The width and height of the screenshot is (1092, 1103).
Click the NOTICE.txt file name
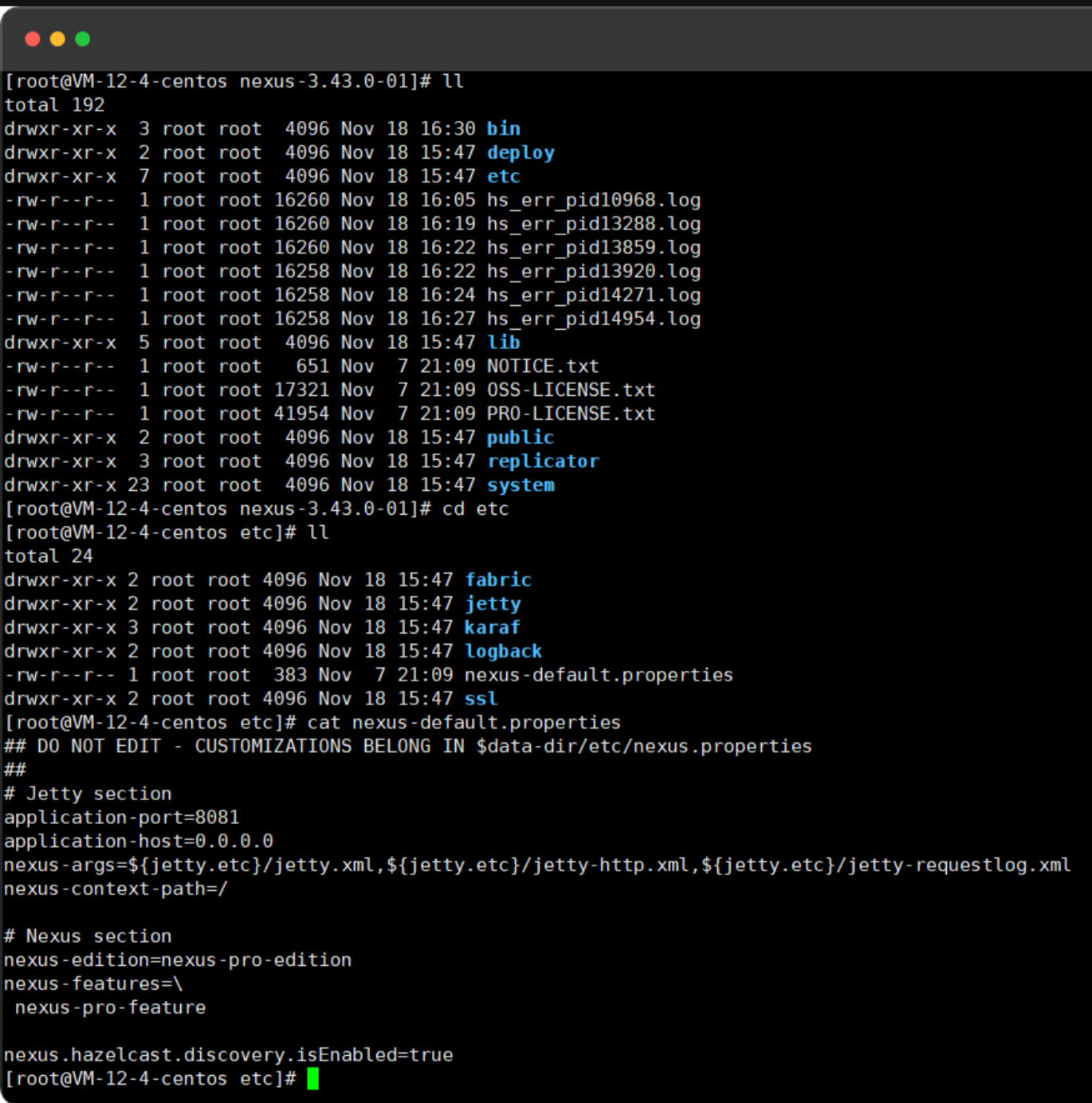coord(543,367)
